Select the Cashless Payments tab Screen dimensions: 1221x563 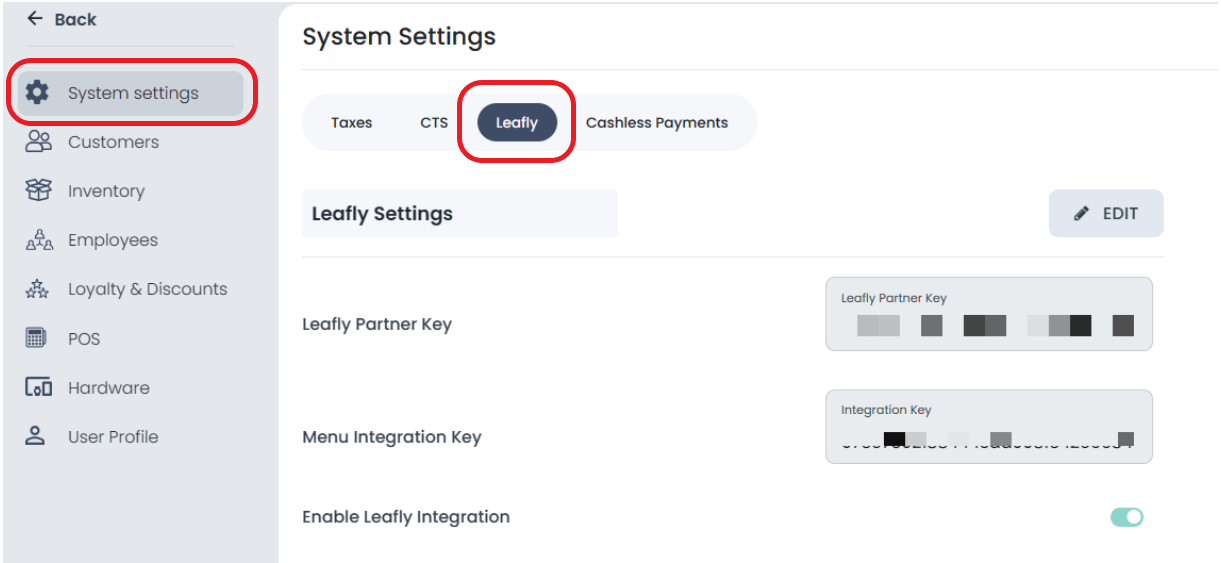pos(657,123)
